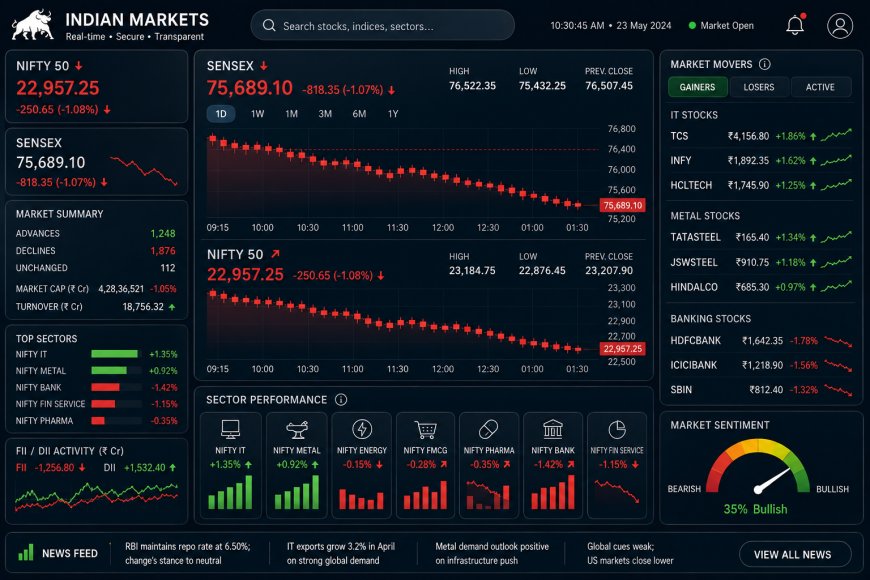The height and width of the screenshot is (580, 870).
Task: Open the user profile icon
Action: pos(840,26)
